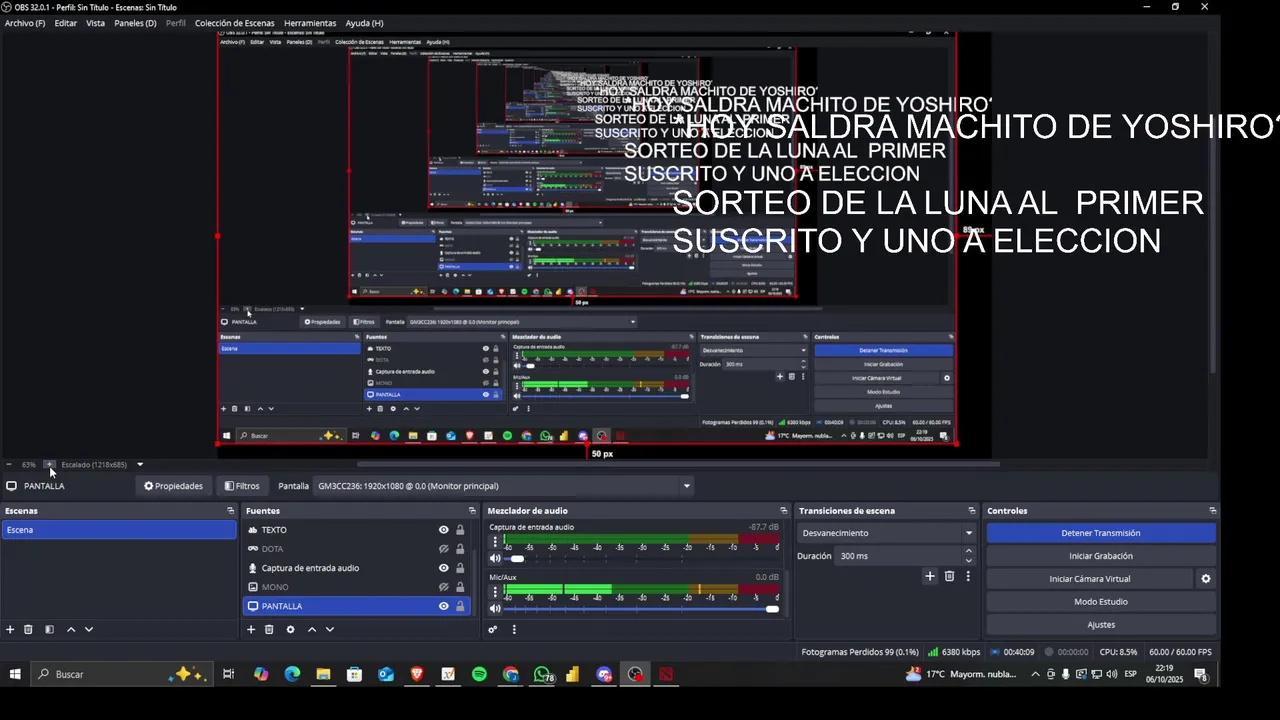Add a new scene in the Escenas panel
The height and width of the screenshot is (720, 1280).
pyautogui.click(x=10, y=630)
